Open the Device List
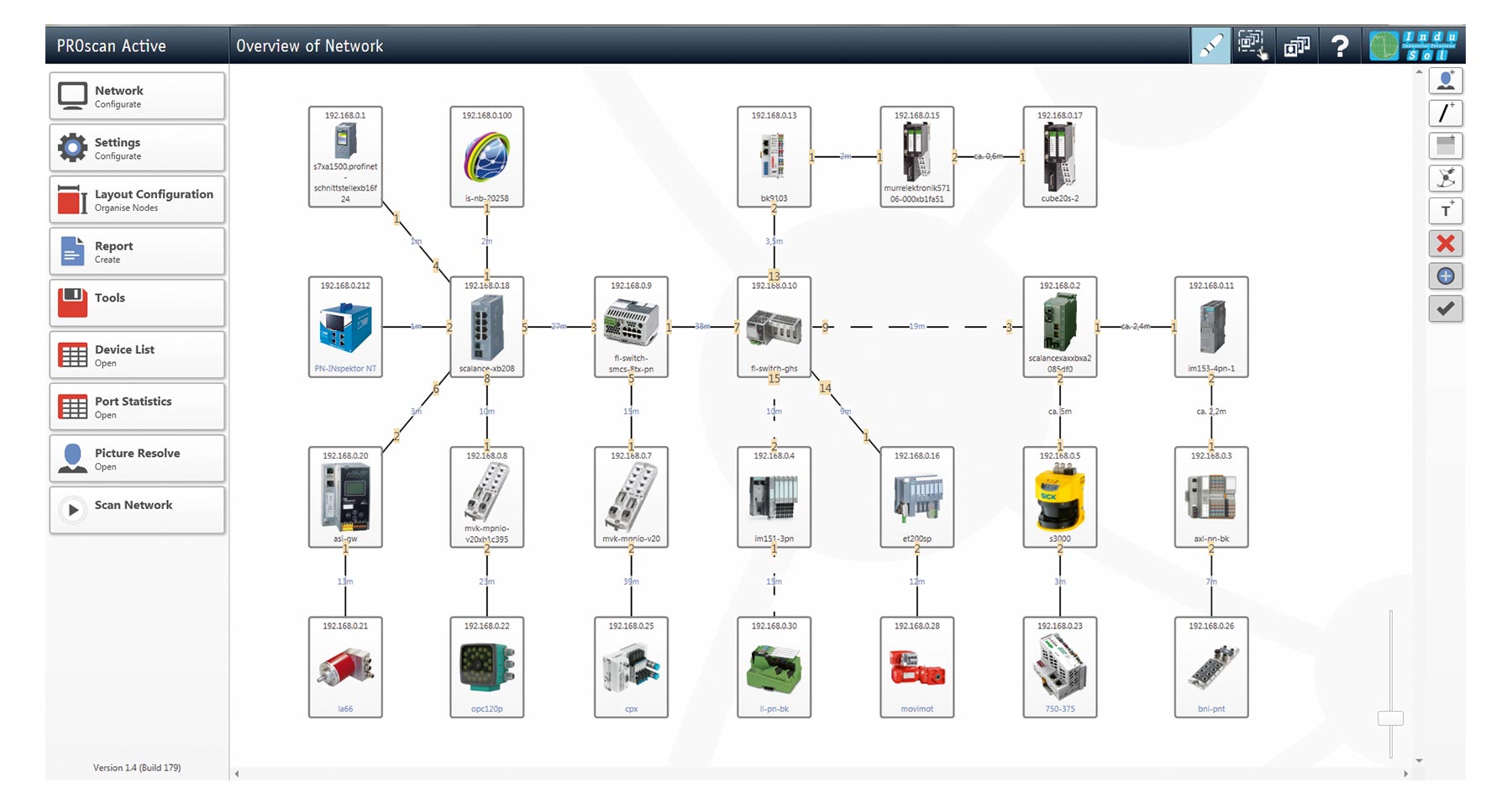Viewport: 1512px width, 804px height. tap(137, 355)
